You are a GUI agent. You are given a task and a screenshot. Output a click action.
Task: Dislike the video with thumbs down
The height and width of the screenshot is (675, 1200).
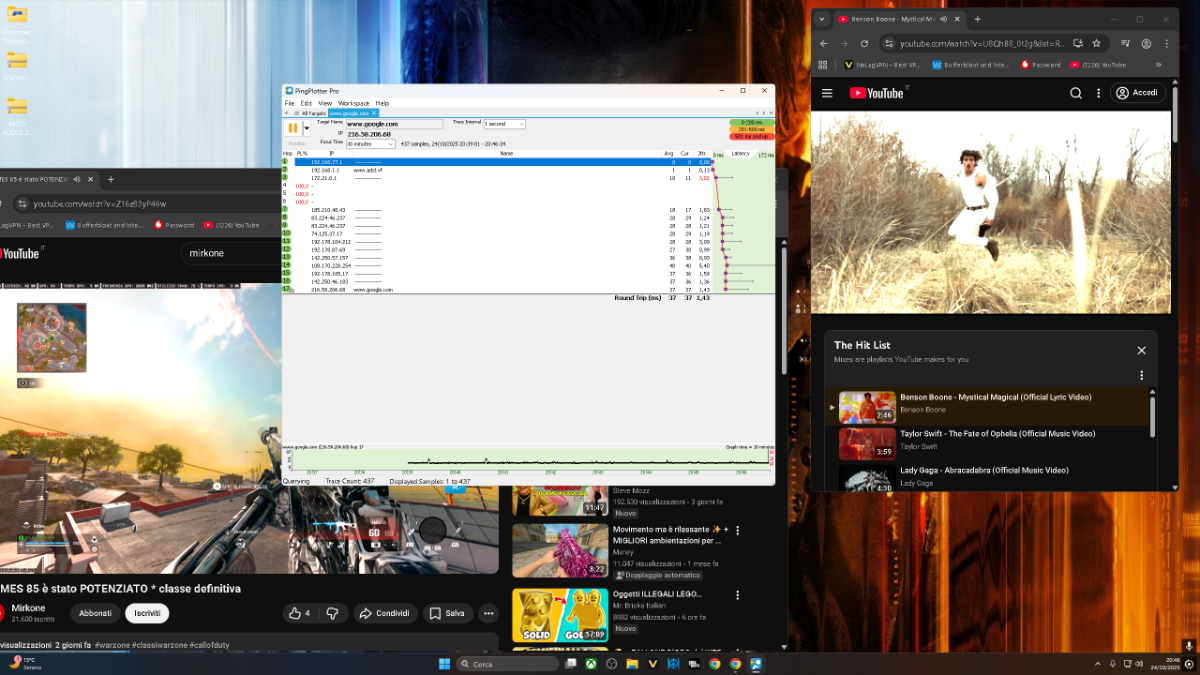click(x=333, y=613)
